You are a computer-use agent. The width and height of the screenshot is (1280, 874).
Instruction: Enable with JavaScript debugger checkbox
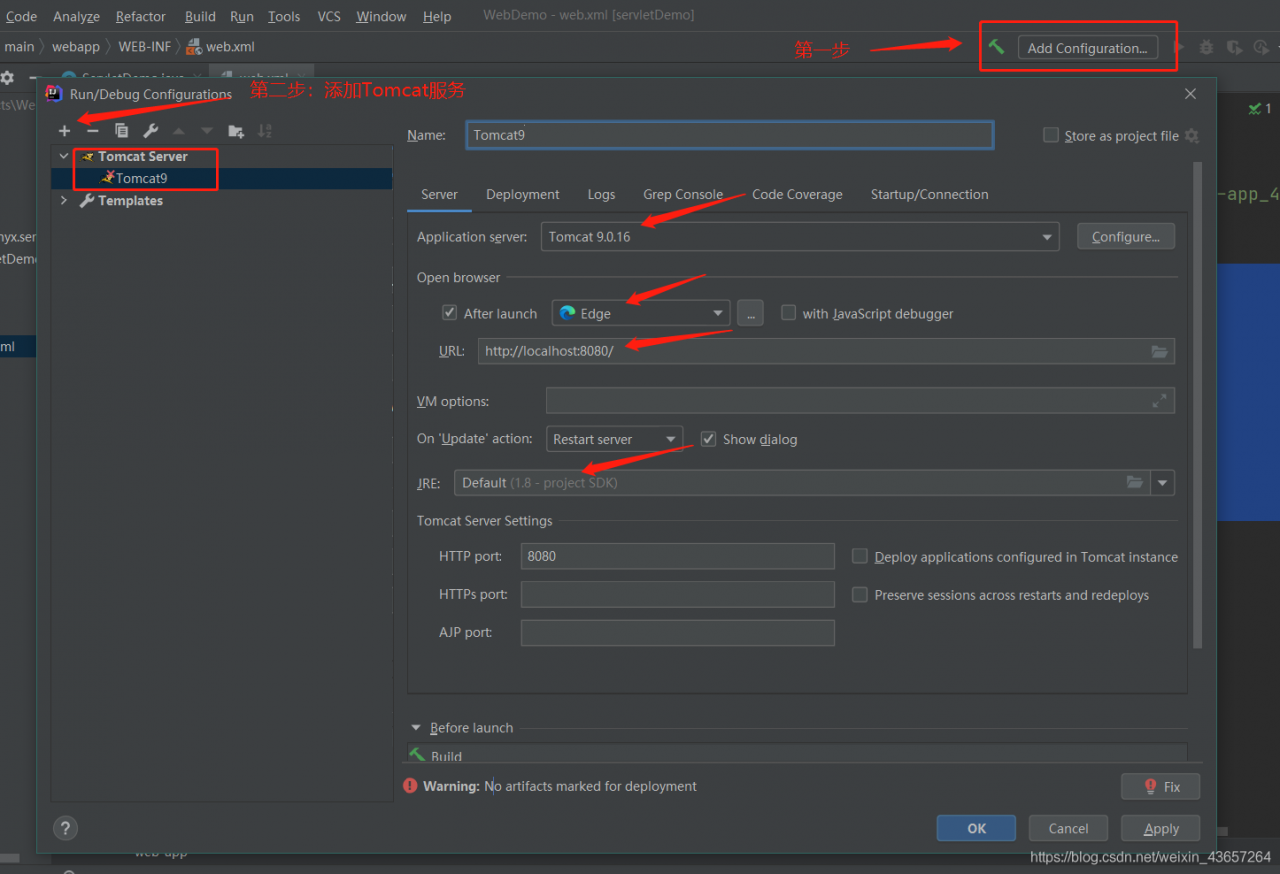pyautogui.click(x=788, y=313)
